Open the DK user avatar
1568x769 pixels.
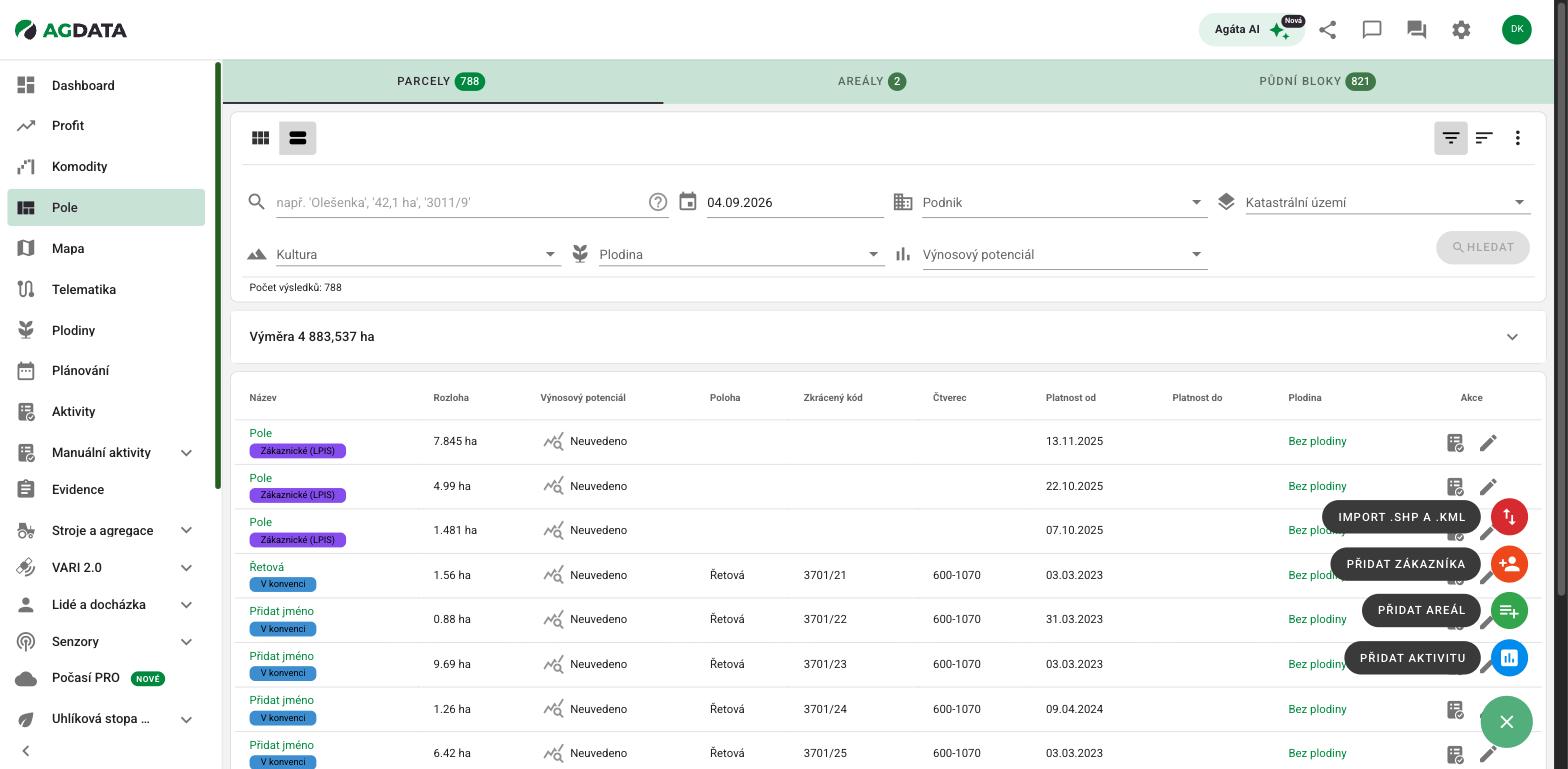(1517, 30)
